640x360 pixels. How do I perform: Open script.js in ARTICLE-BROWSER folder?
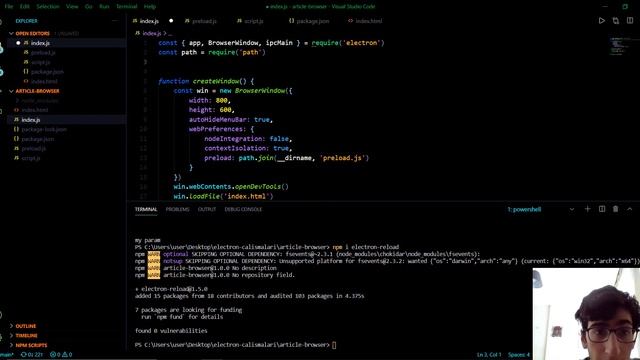click(x=31, y=158)
